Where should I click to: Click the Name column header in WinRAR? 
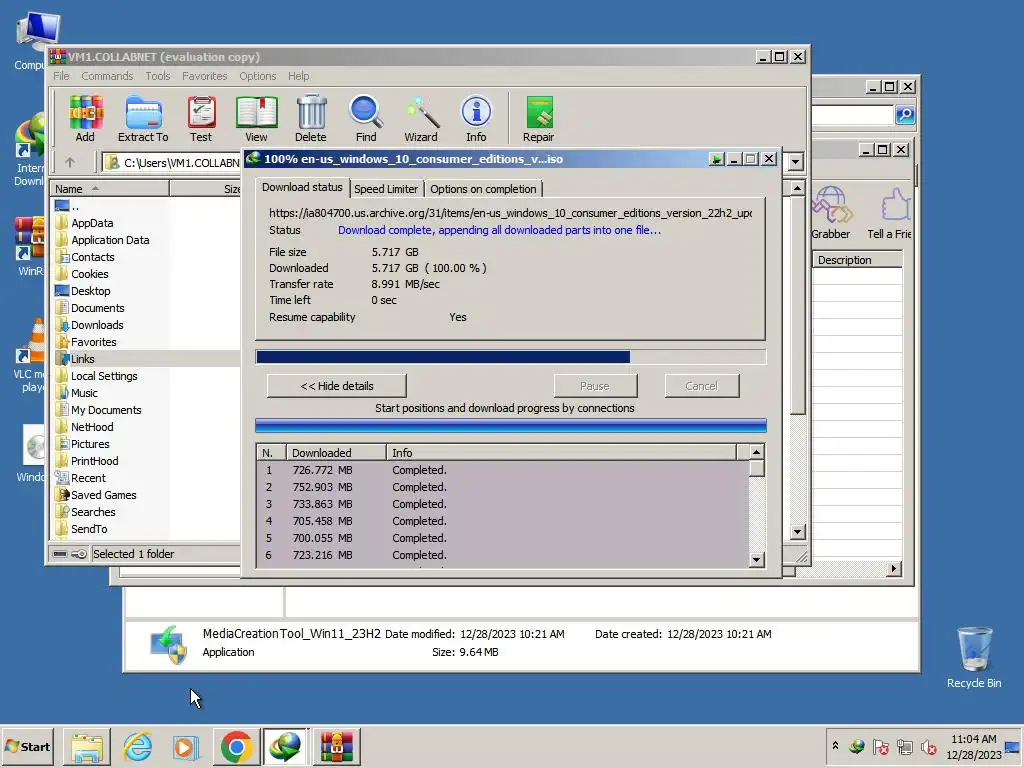click(x=110, y=189)
